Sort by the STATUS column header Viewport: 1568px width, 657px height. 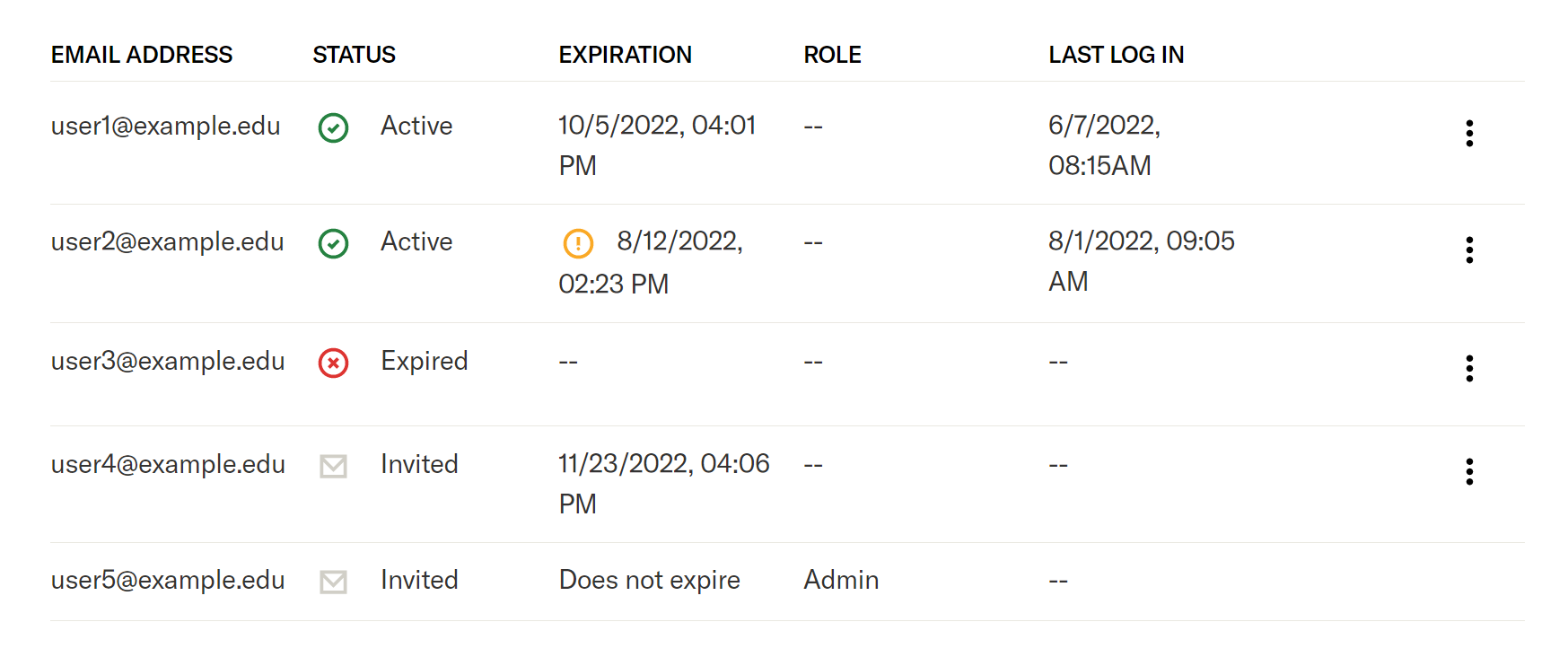354,55
